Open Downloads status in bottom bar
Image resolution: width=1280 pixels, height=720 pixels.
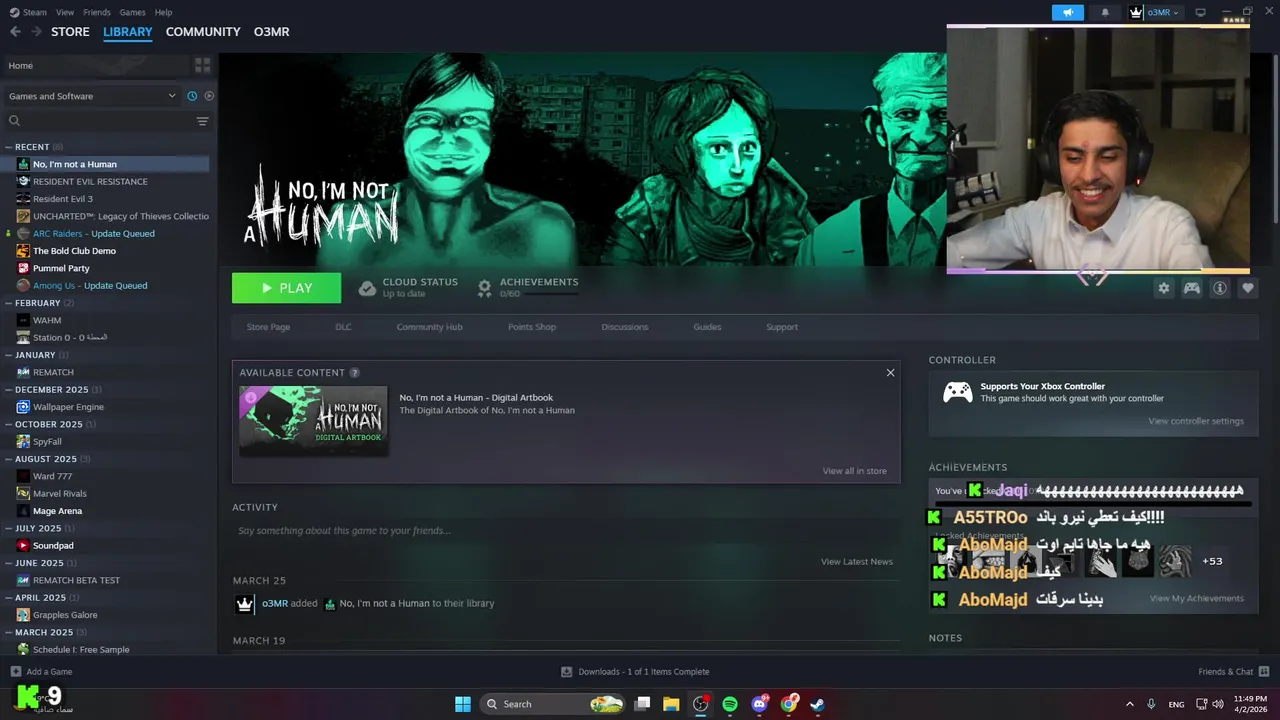point(635,672)
